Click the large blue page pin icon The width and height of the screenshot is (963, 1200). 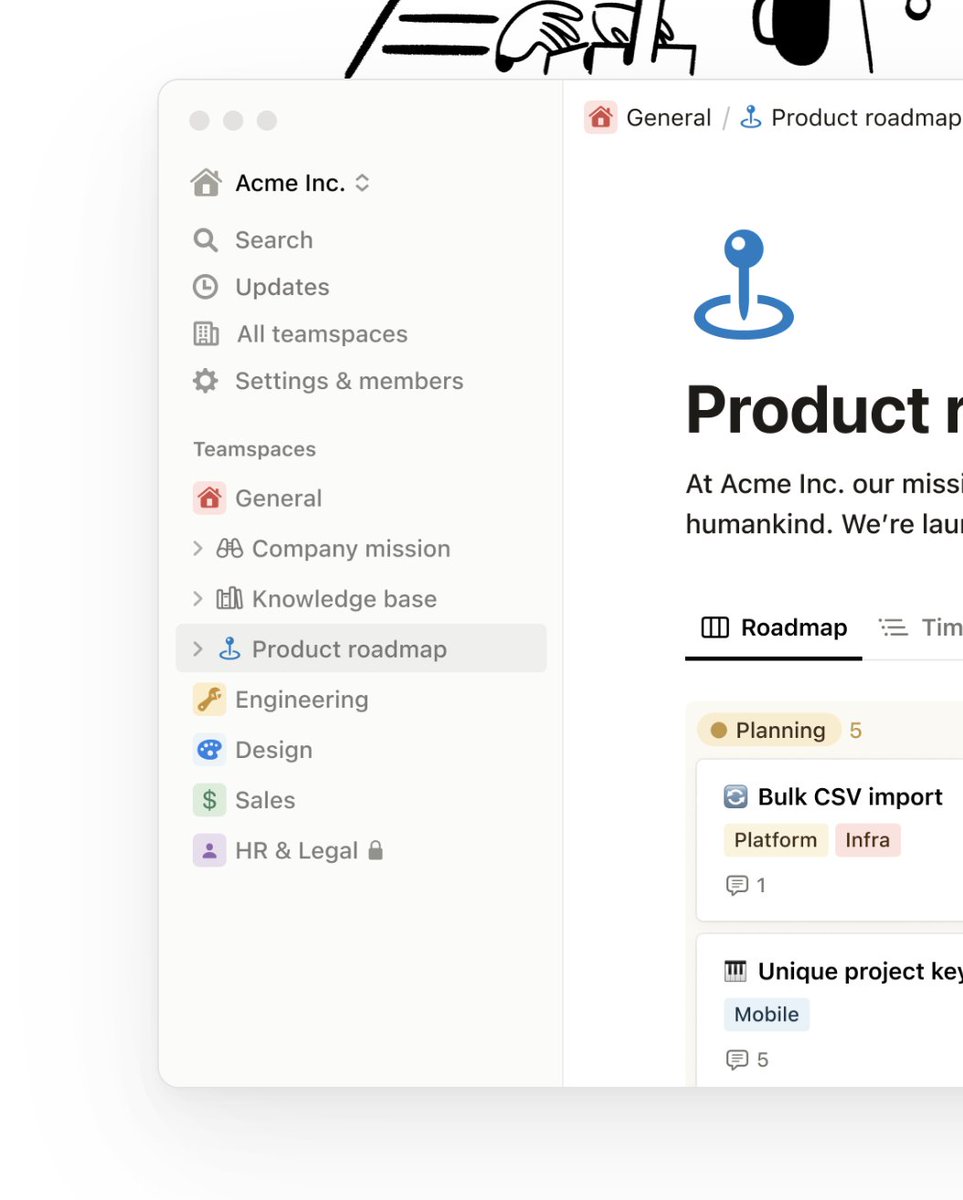point(743,283)
